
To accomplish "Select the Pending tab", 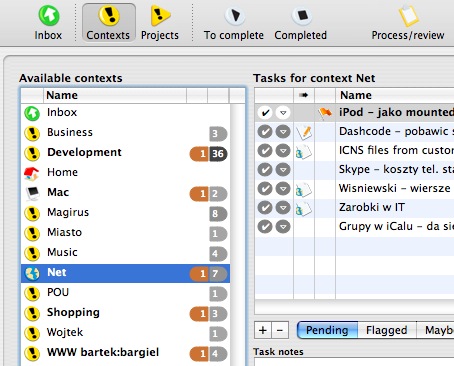I will pos(327,330).
